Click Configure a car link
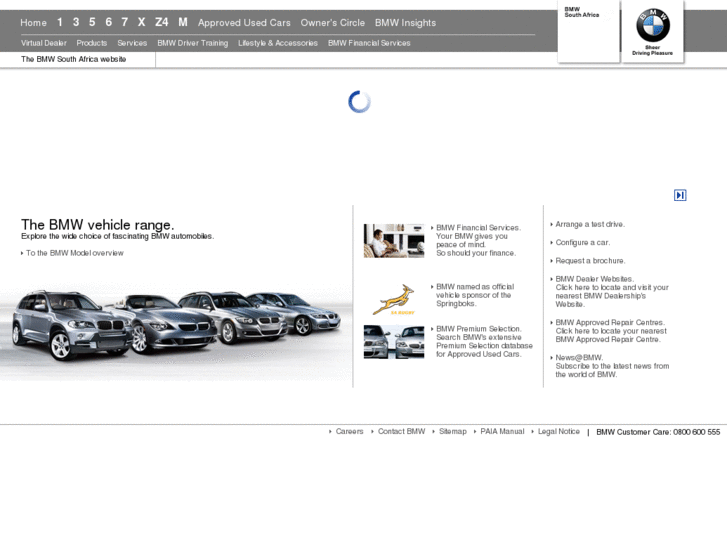The width and height of the screenshot is (727, 545). (583, 243)
